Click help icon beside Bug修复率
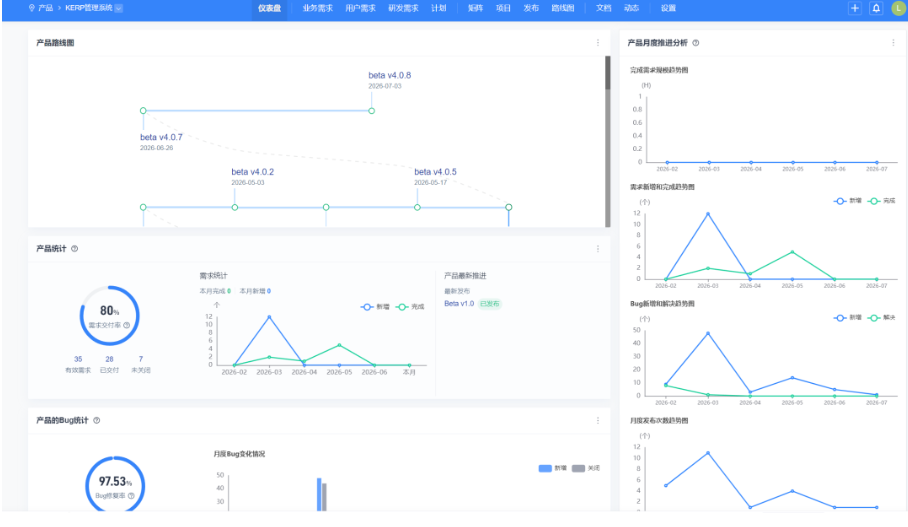Viewport: 908px width, 527px height. 131,496
